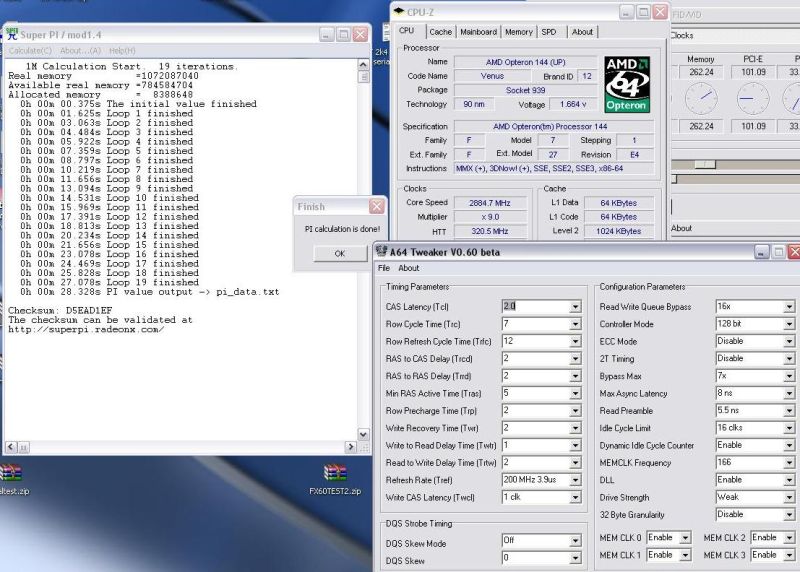This screenshot has height=572, width=800.
Task: Click Super PI horizontal scrollbar left arrow
Action: point(11,447)
